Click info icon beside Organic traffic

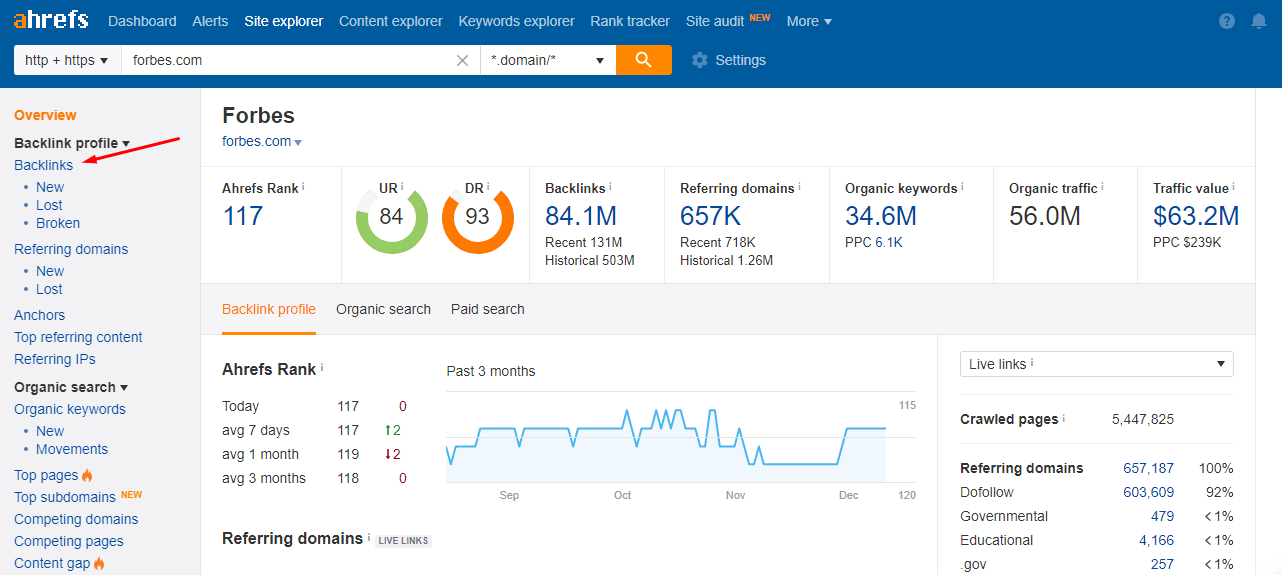tap(1103, 187)
